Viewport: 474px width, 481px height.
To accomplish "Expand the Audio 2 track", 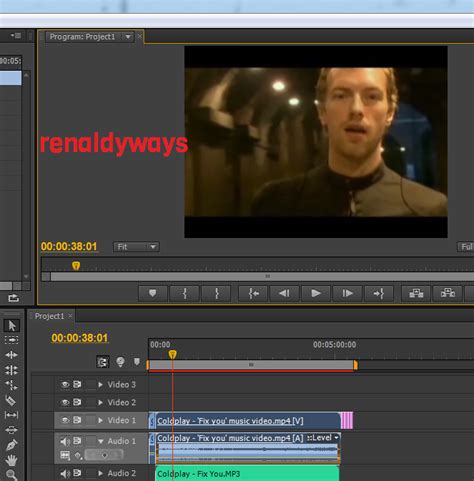I will [100, 473].
